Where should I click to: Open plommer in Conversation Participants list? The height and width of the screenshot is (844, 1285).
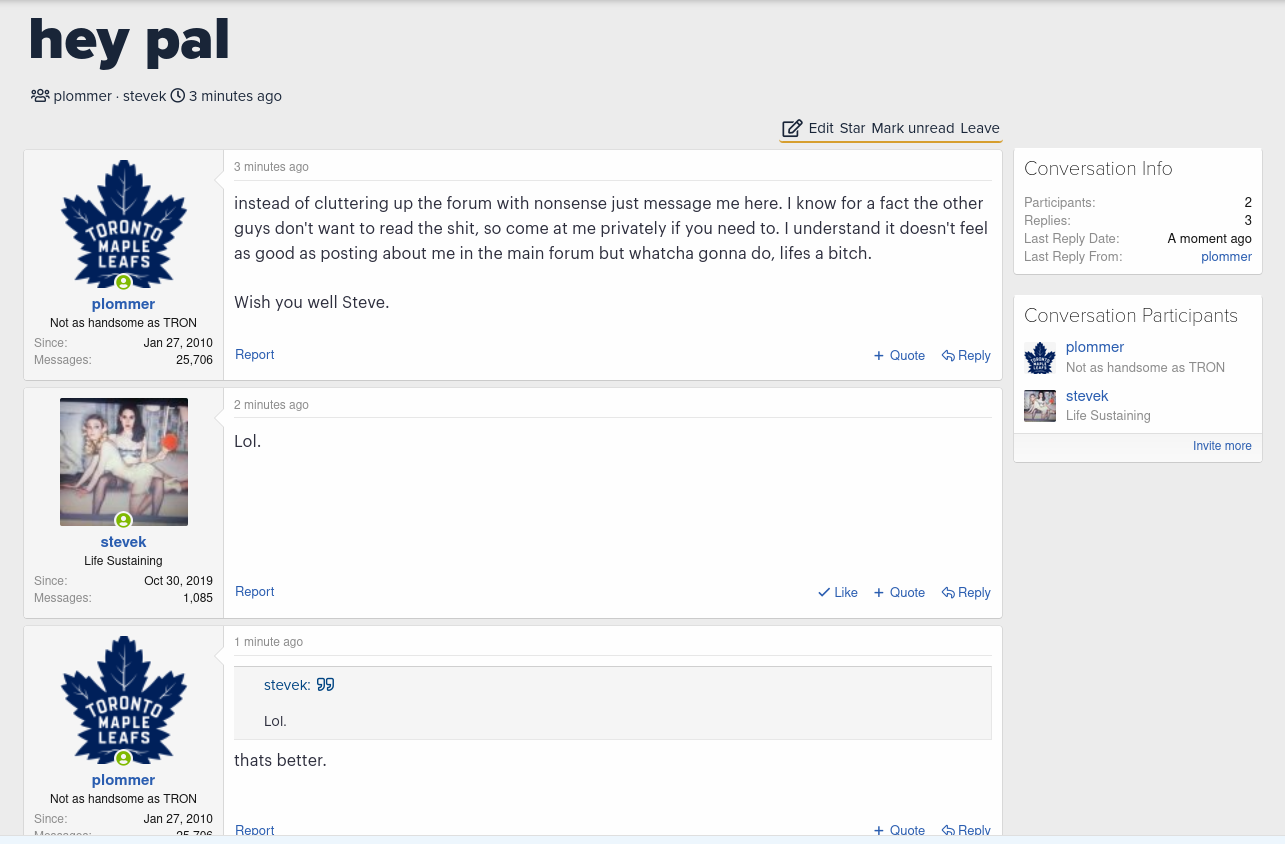pos(1095,347)
